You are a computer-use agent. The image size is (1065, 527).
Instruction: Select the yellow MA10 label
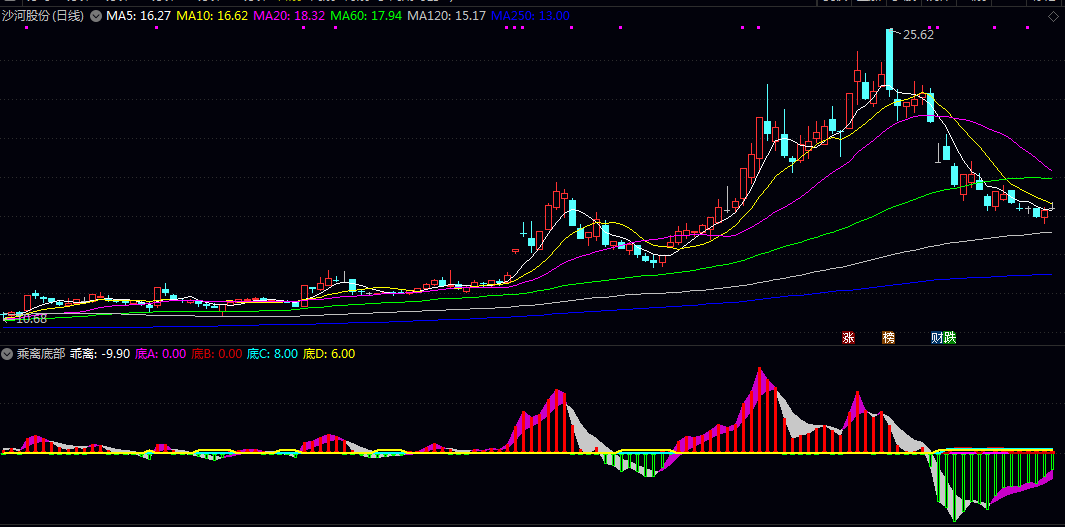tap(212, 17)
